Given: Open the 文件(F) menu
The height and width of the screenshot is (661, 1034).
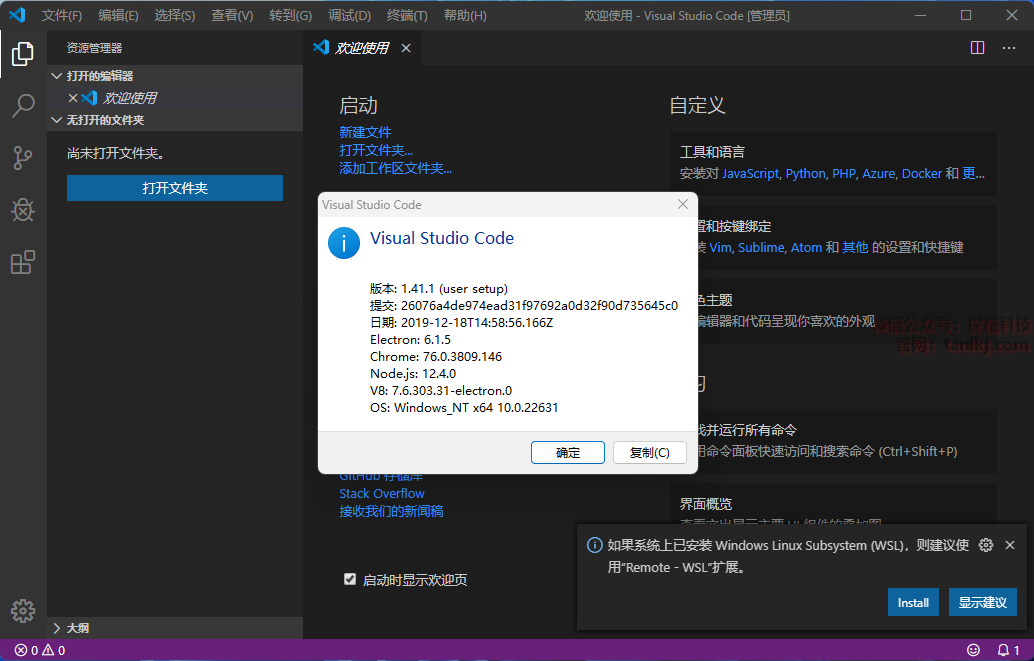Looking at the screenshot, I should pyautogui.click(x=62, y=16).
